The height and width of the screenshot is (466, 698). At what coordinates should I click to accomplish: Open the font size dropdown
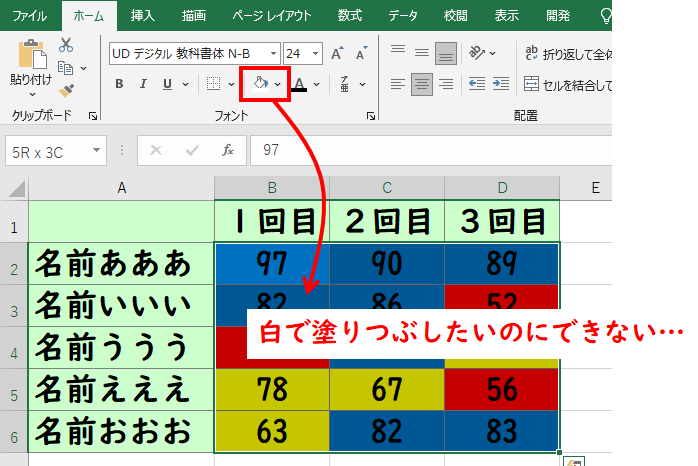[315, 54]
